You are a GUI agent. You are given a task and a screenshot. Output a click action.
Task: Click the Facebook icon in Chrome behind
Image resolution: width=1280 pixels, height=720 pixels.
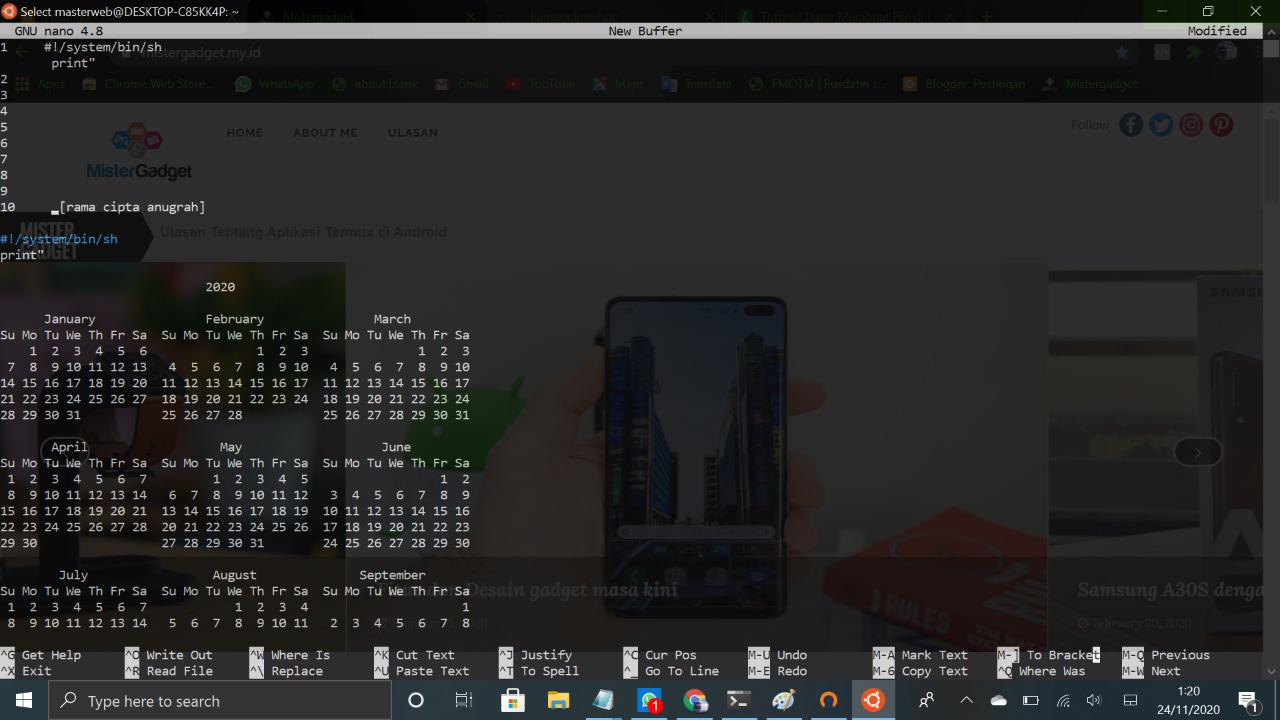(1131, 125)
